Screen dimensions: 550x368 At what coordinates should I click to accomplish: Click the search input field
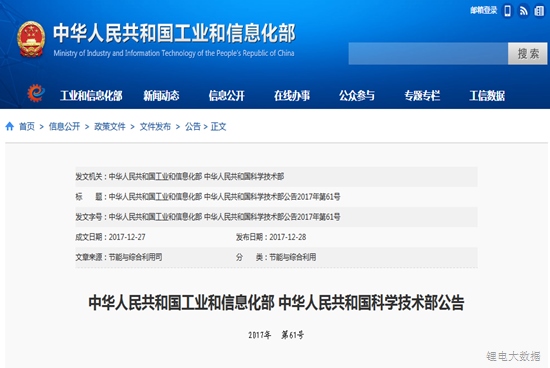click(428, 54)
